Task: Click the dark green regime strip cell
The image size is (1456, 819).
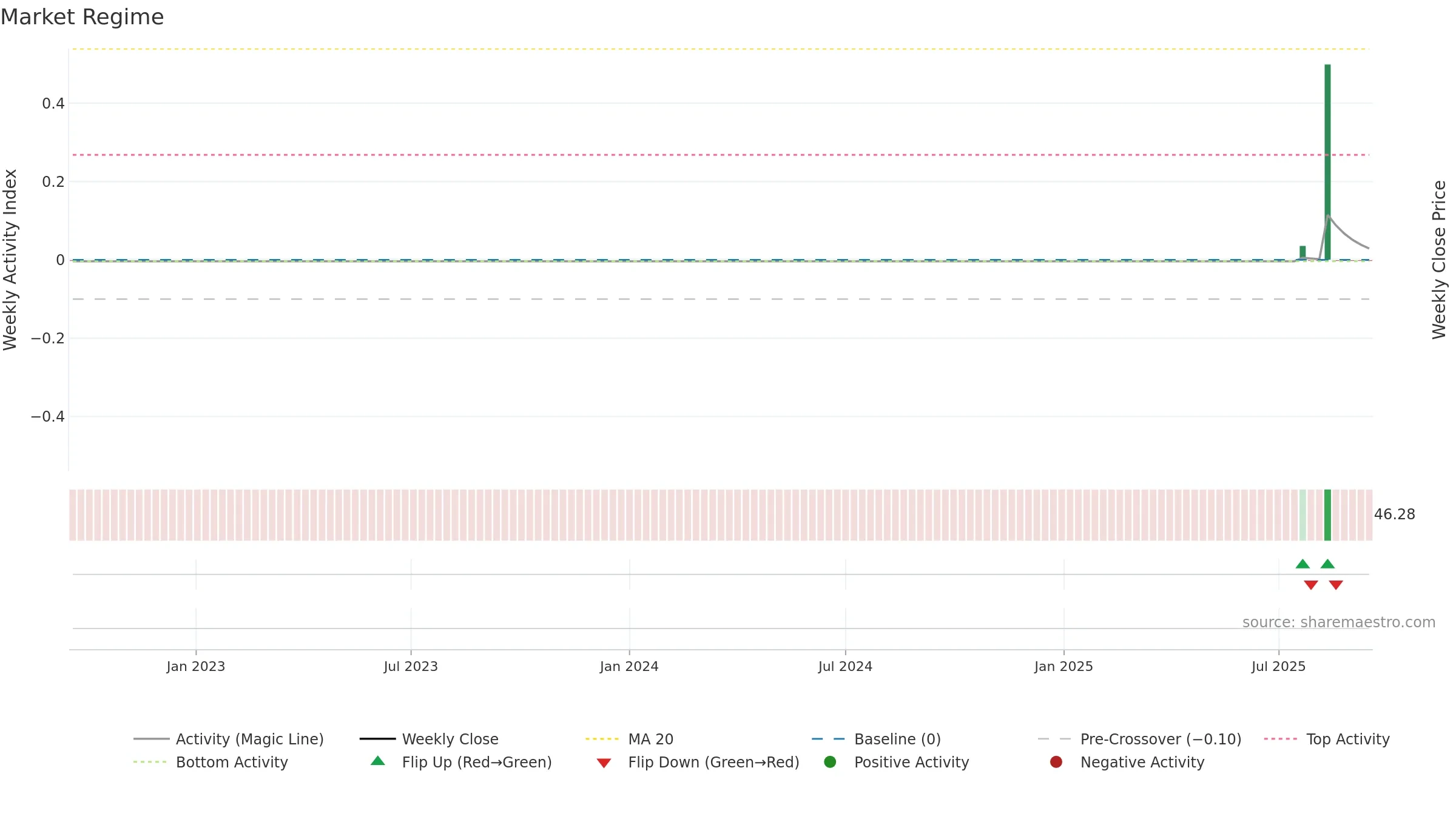Action: click(1327, 515)
